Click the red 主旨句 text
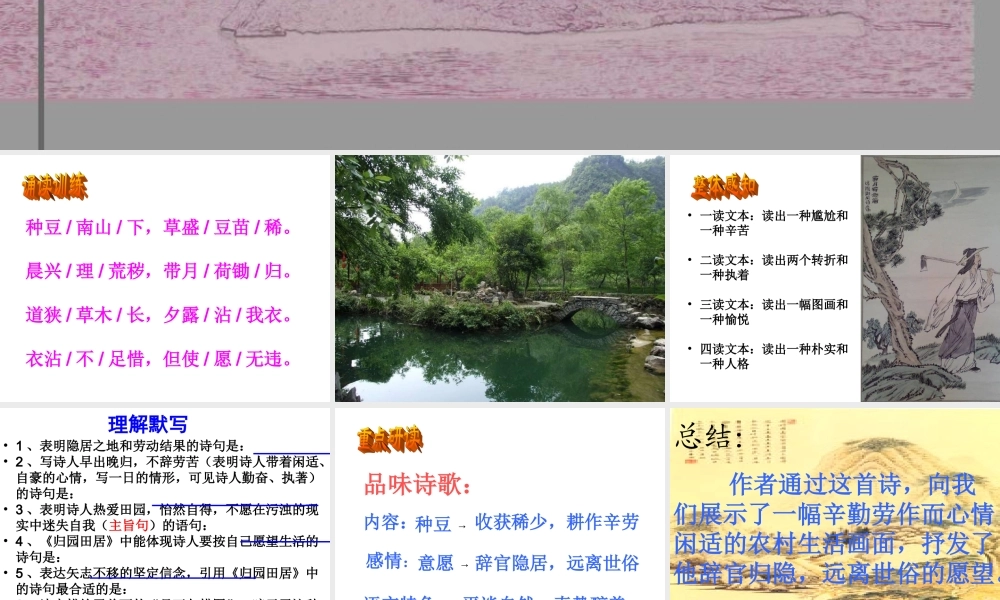The image size is (1000, 600). [x=129, y=525]
